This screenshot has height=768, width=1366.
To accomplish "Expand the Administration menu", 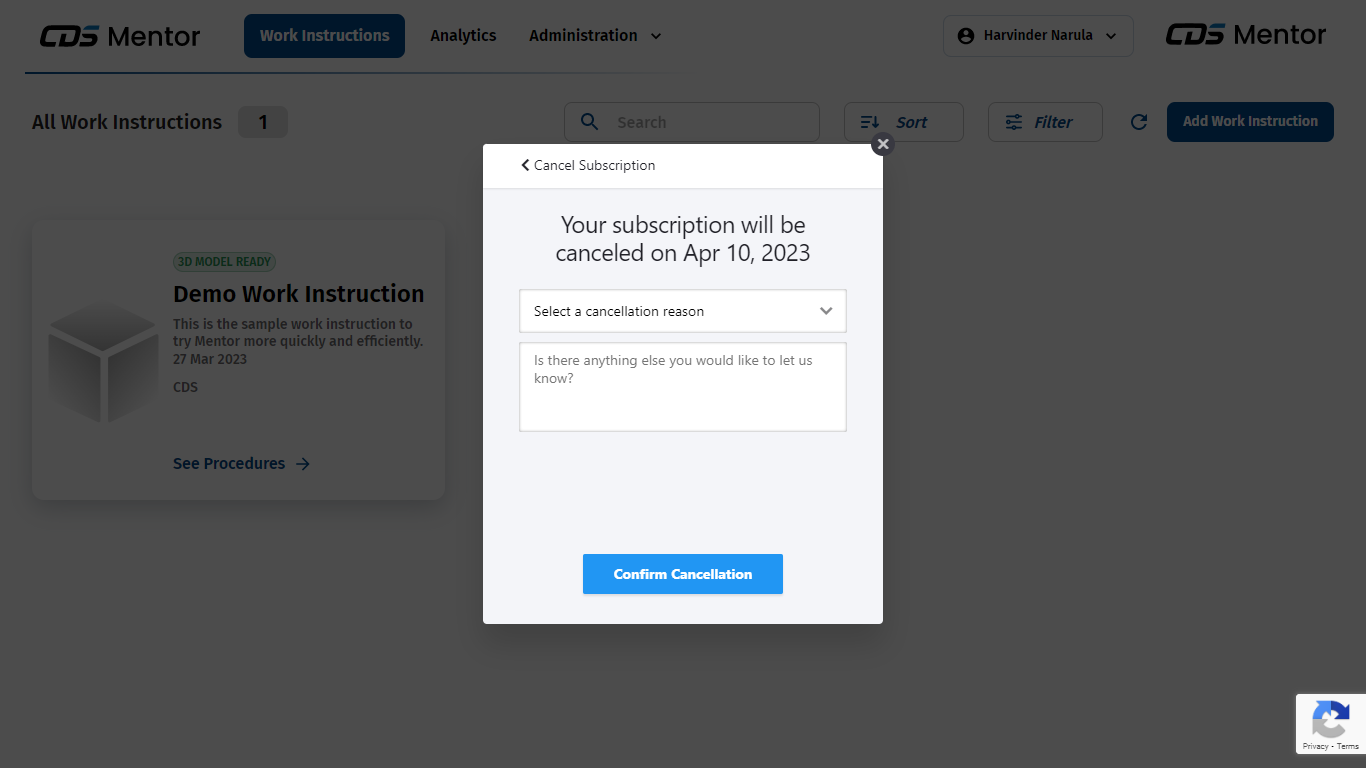I will [x=596, y=36].
